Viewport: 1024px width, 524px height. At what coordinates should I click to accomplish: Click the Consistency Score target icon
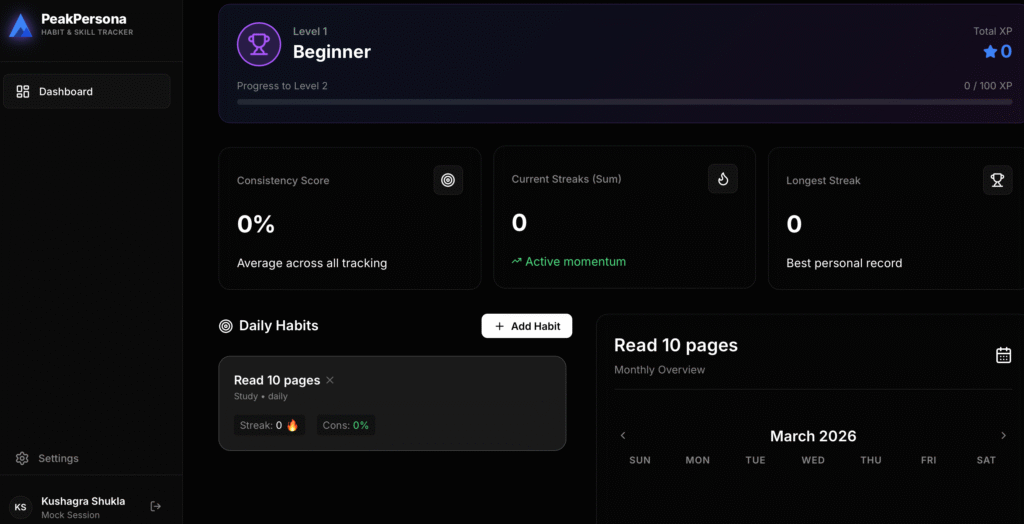[x=448, y=180]
